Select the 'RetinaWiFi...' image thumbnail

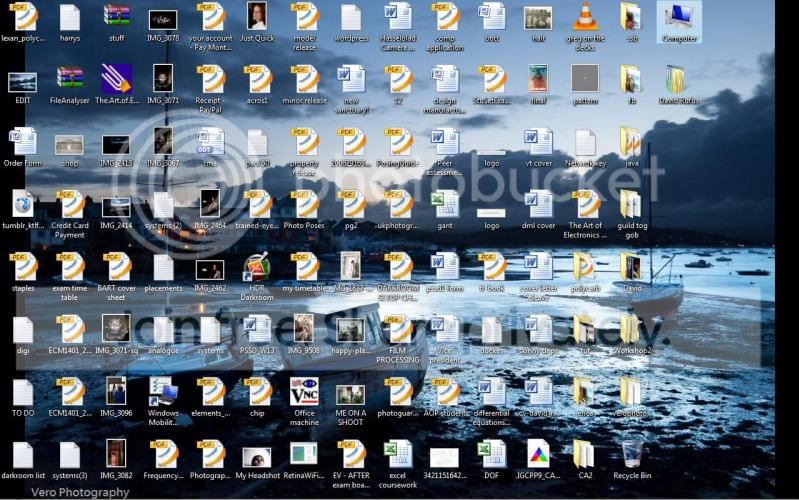pos(304,453)
